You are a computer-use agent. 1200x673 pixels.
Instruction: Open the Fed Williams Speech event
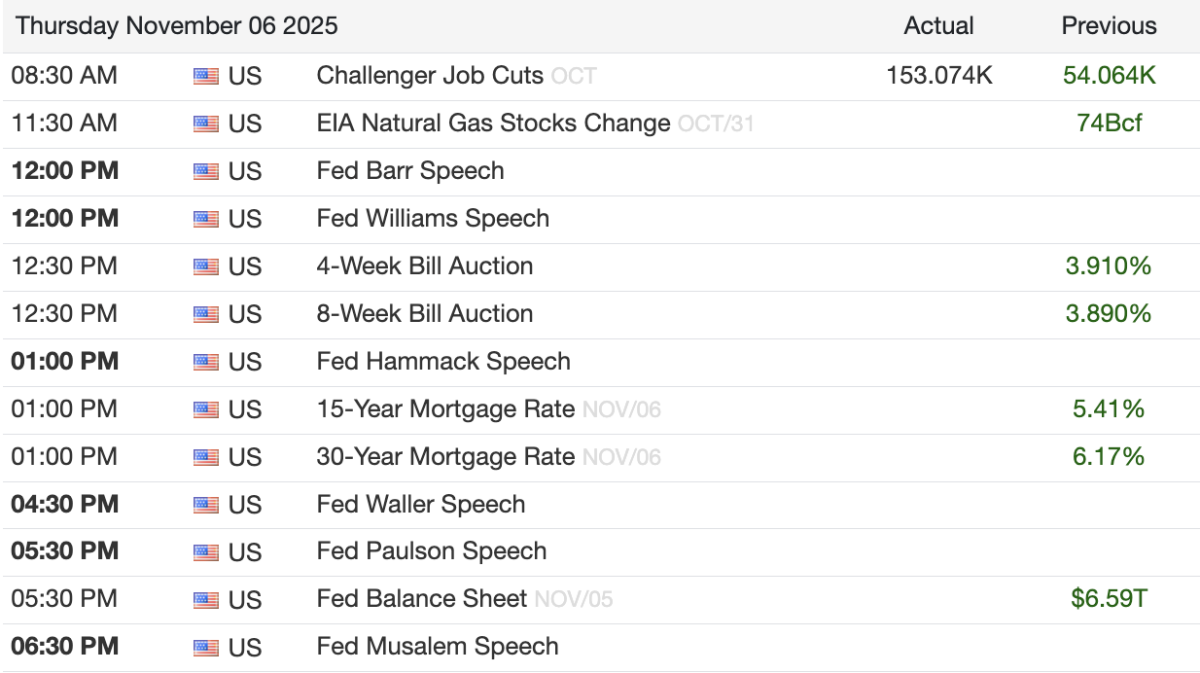pos(432,218)
